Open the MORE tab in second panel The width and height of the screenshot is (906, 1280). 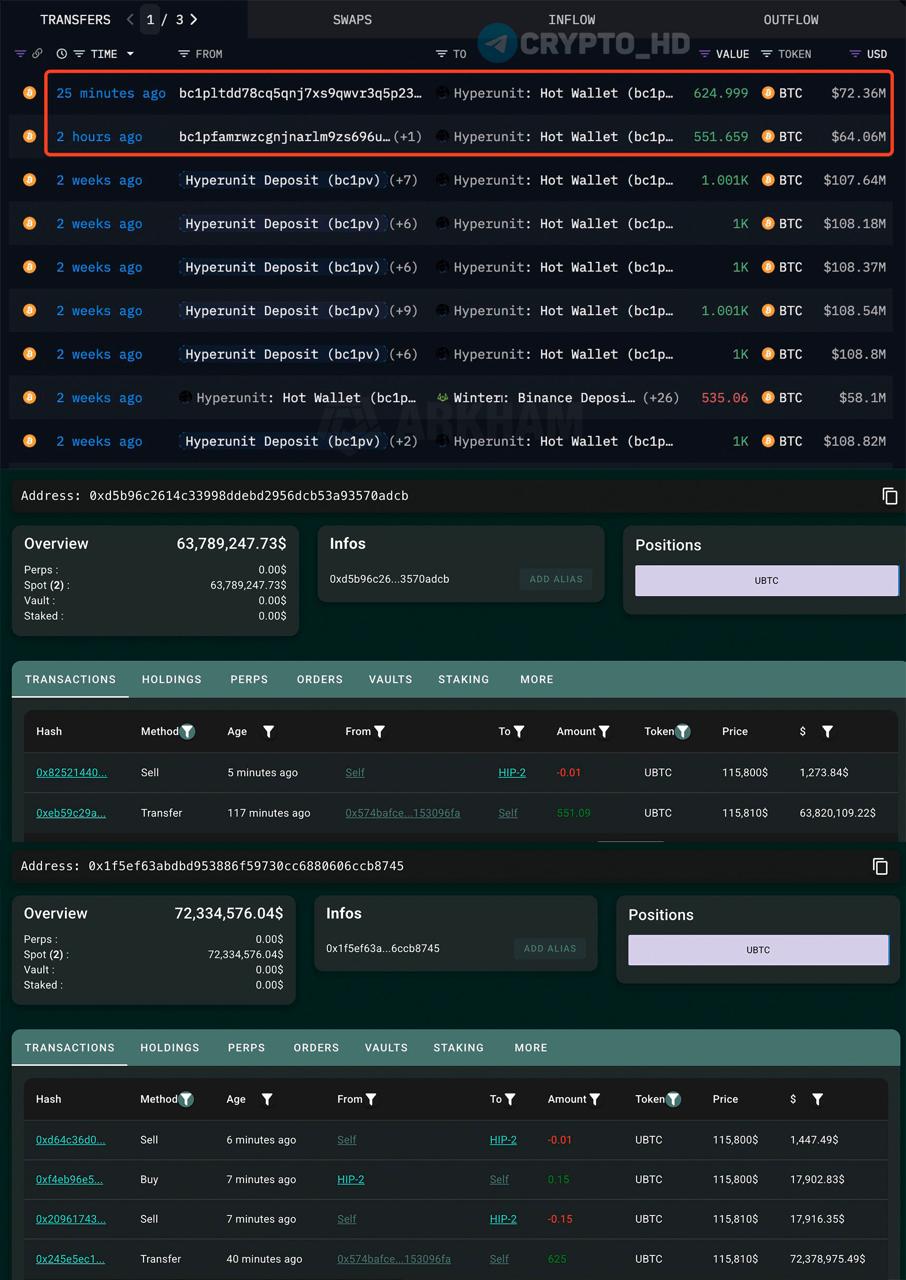531,1048
